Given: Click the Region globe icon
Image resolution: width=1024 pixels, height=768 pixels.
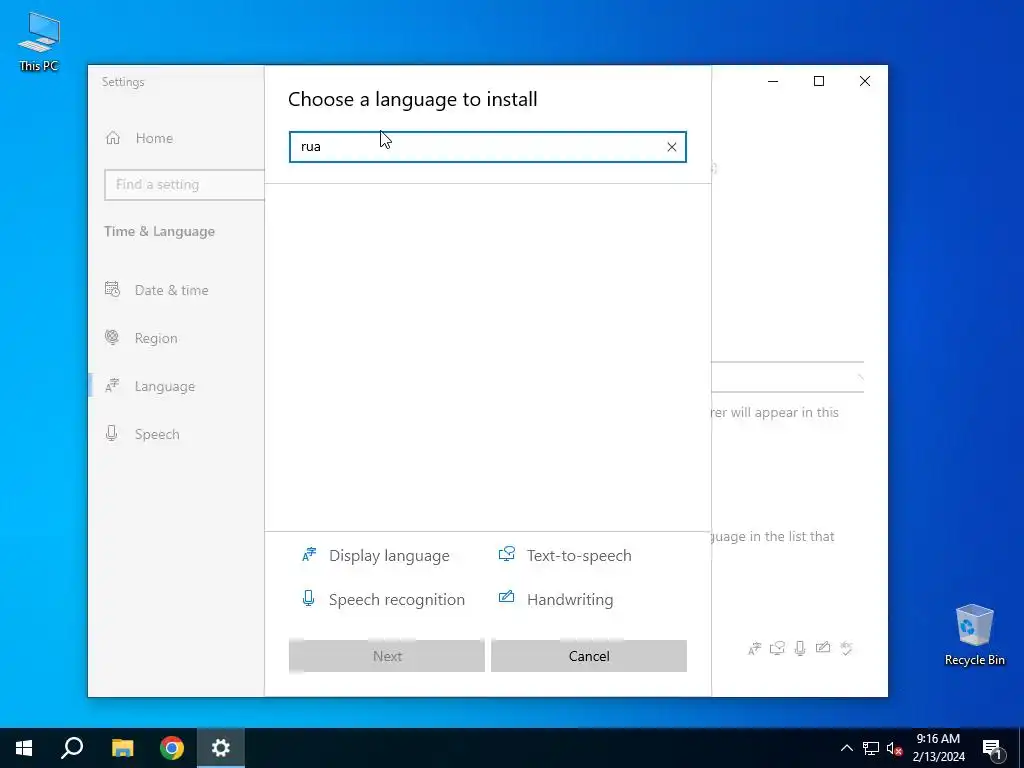Looking at the screenshot, I should (x=112, y=337).
